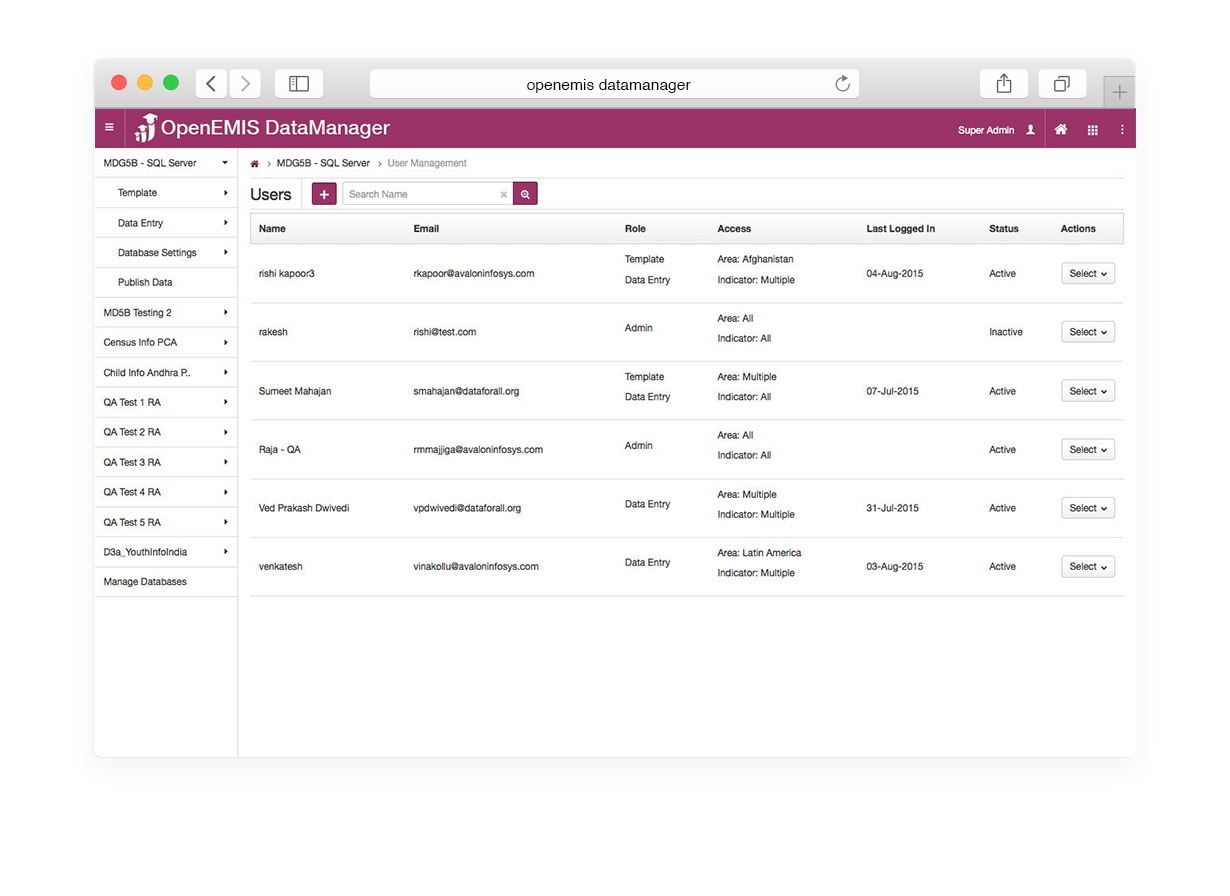Click the Last Logged In column header
1230x896 pixels.
[x=901, y=229]
